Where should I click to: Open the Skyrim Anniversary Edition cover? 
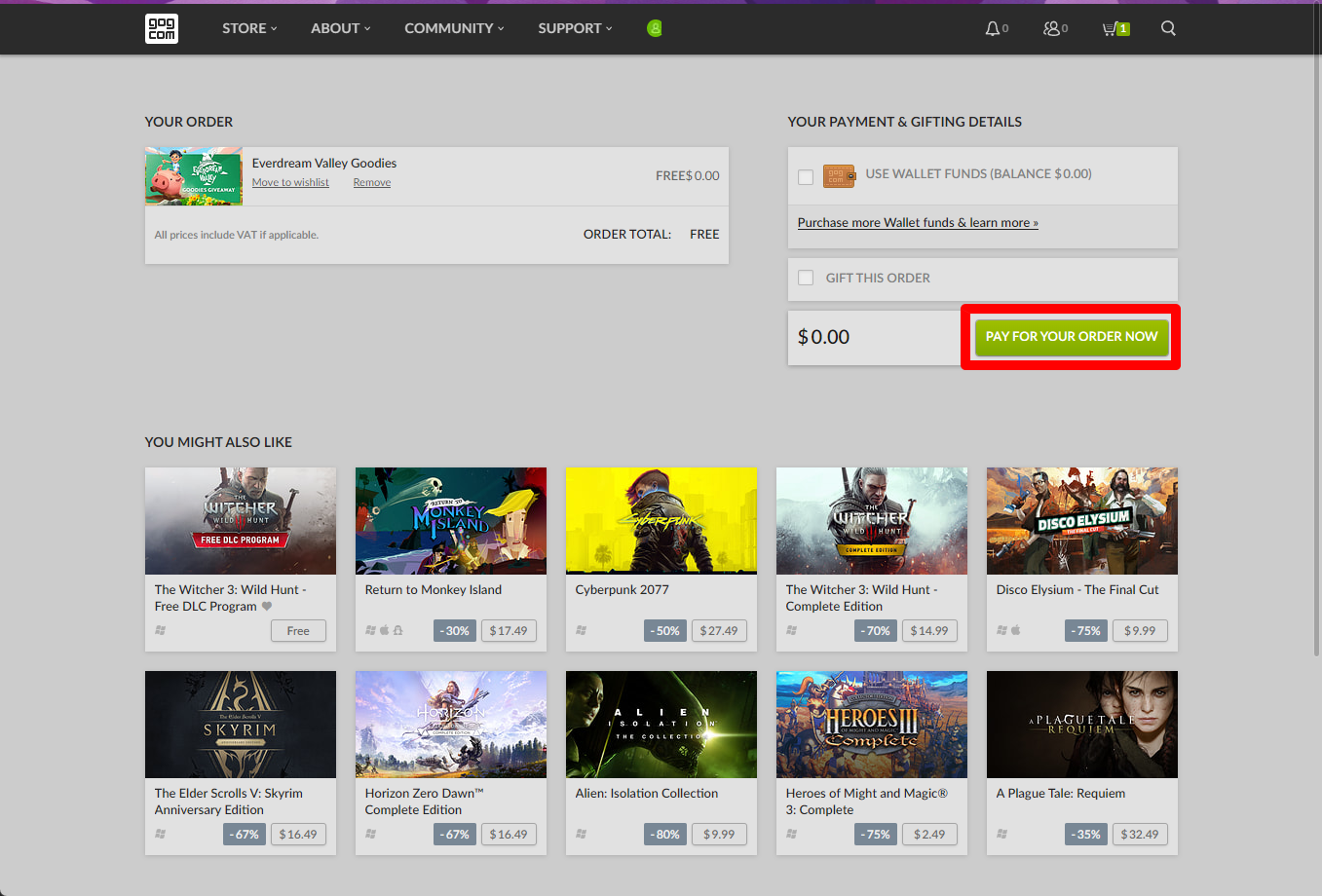tap(241, 725)
